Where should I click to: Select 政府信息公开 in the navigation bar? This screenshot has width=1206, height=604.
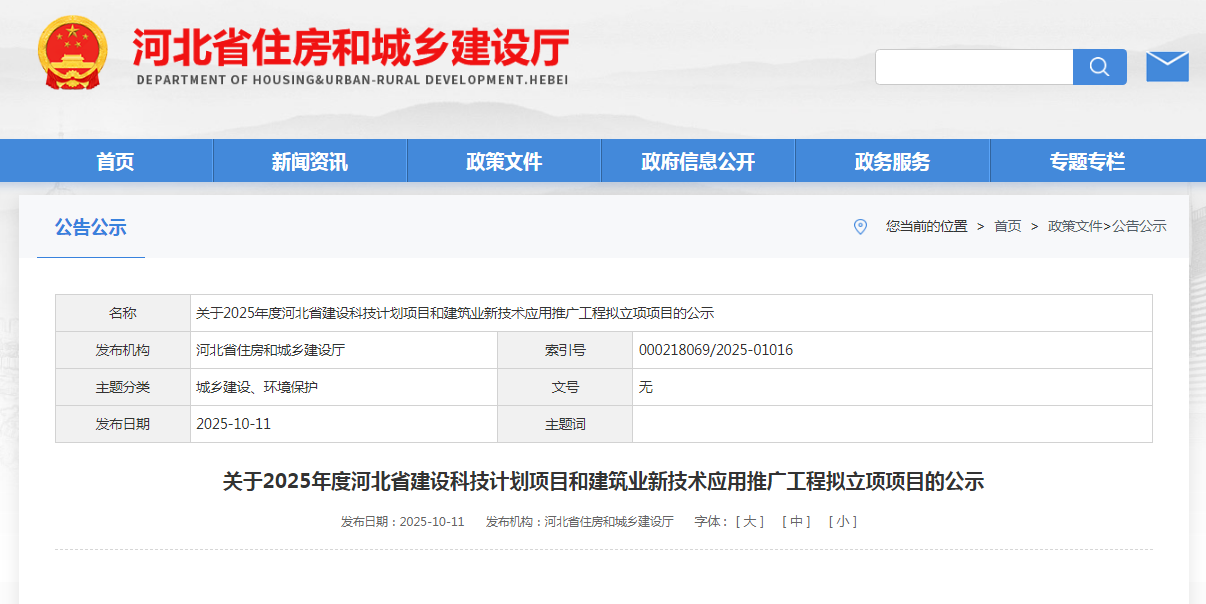[698, 161]
